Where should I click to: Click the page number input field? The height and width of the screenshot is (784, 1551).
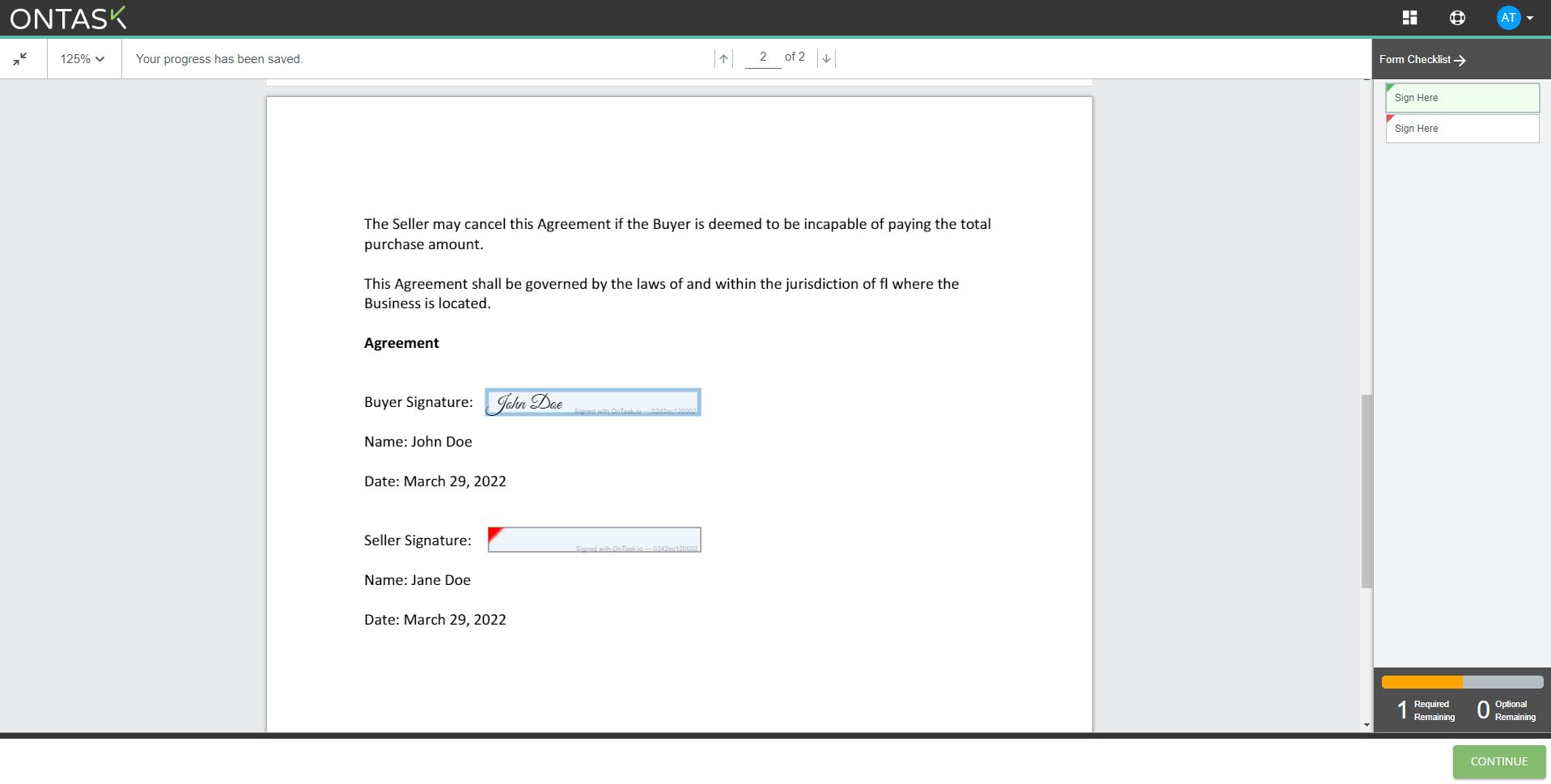tap(763, 57)
